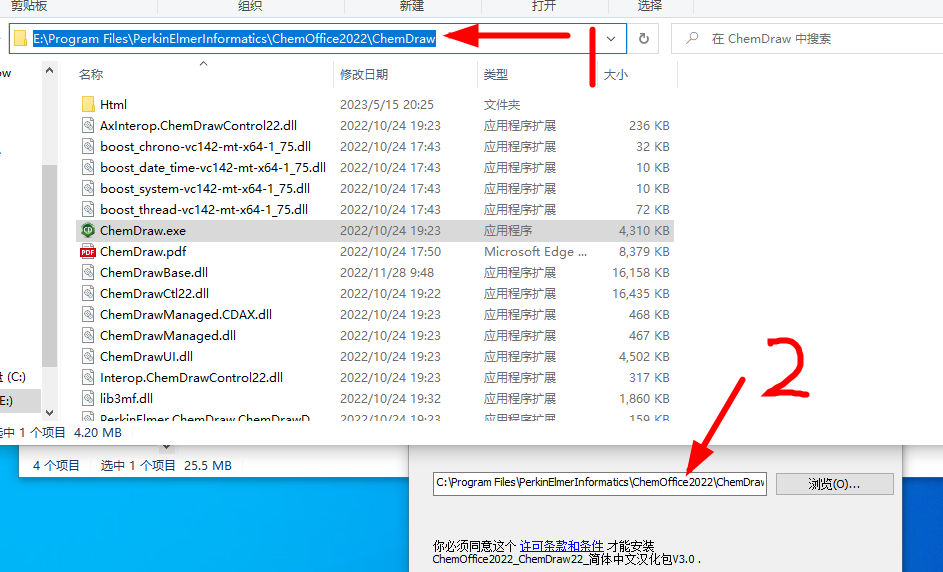Image resolution: width=943 pixels, height=572 pixels.
Task: Expand the address bar history dropdown
Action: click(611, 38)
